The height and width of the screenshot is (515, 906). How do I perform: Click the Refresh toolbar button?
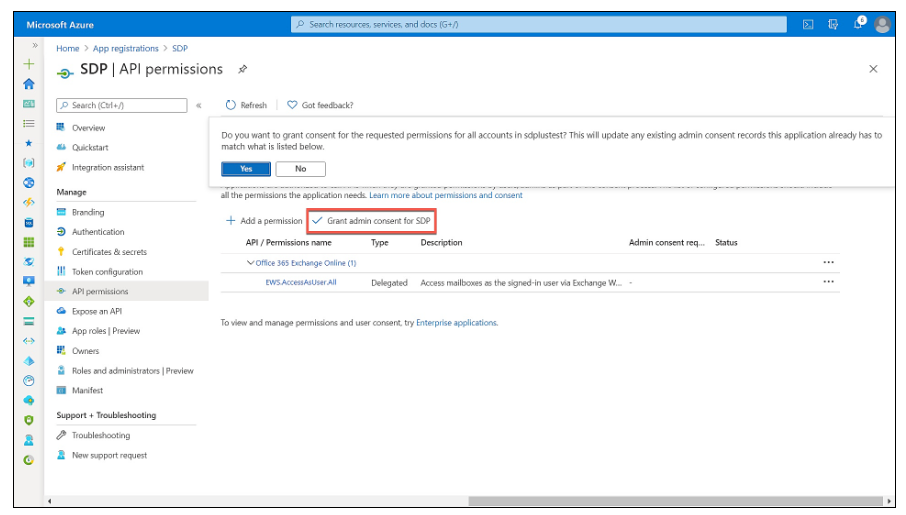(246, 105)
